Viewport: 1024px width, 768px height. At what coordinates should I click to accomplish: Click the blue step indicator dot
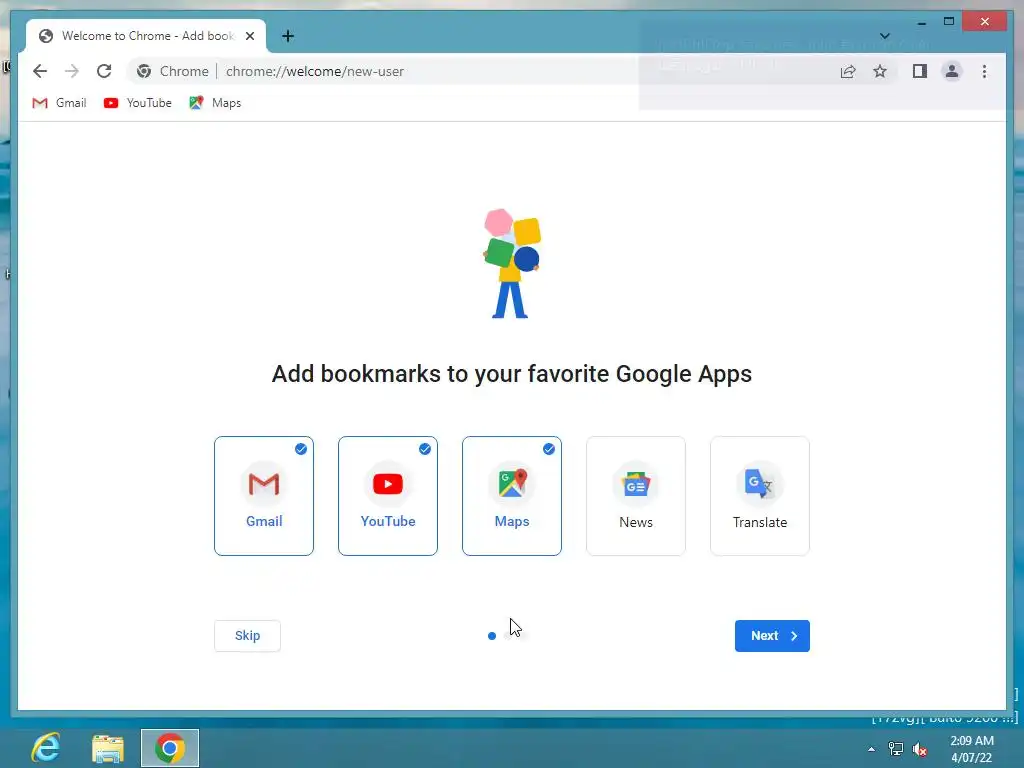(492, 635)
